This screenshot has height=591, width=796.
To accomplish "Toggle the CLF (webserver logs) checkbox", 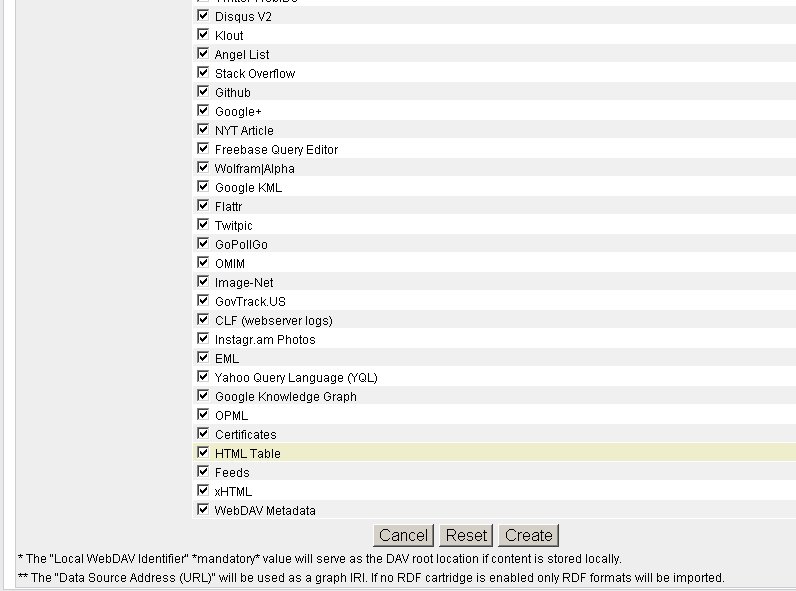I will pos(203,320).
